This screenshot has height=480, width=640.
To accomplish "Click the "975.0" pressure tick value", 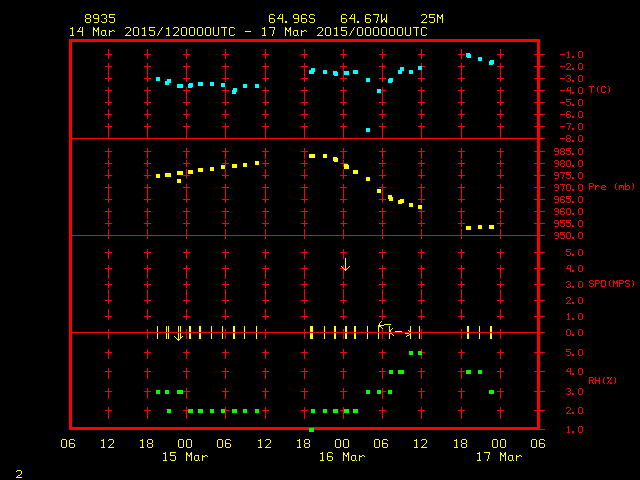I will click(569, 176).
